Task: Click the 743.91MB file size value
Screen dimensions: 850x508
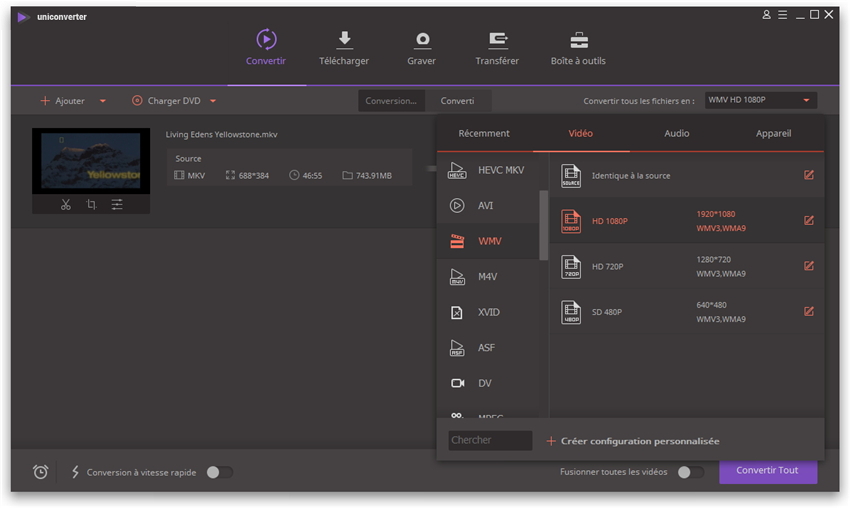Action: pyautogui.click(x=374, y=176)
